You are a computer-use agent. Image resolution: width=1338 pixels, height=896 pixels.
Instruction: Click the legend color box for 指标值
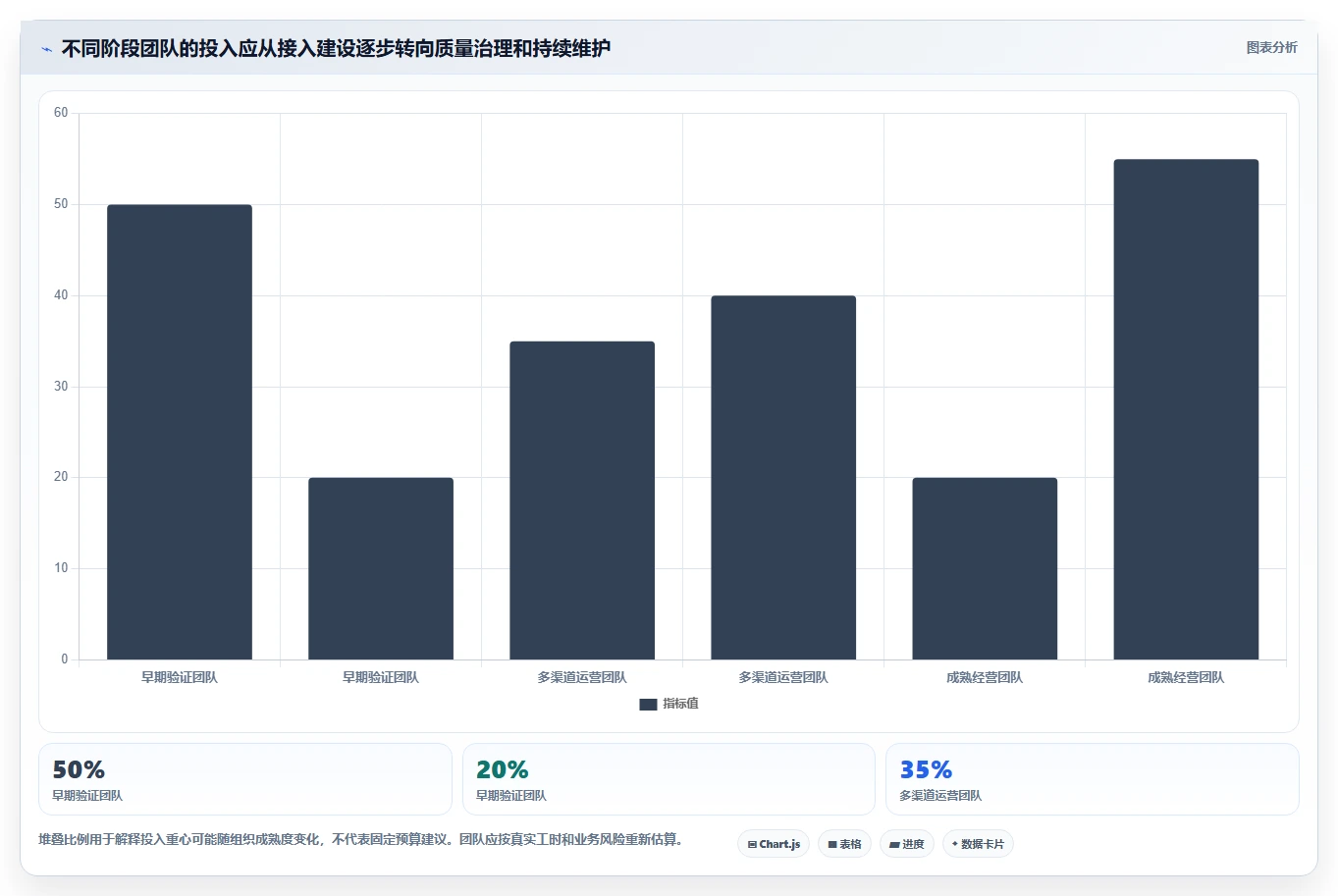pyautogui.click(x=648, y=705)
